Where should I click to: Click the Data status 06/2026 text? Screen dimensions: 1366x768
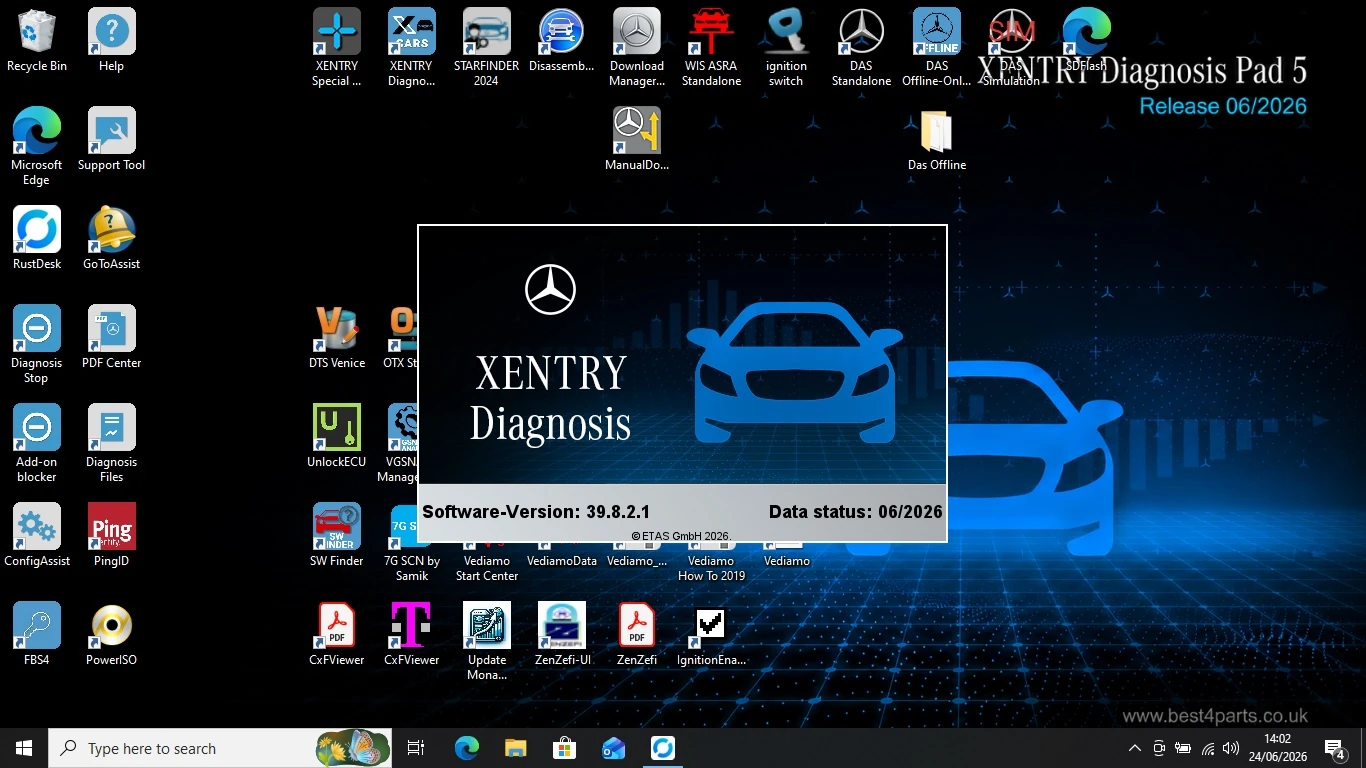[855, 511]
